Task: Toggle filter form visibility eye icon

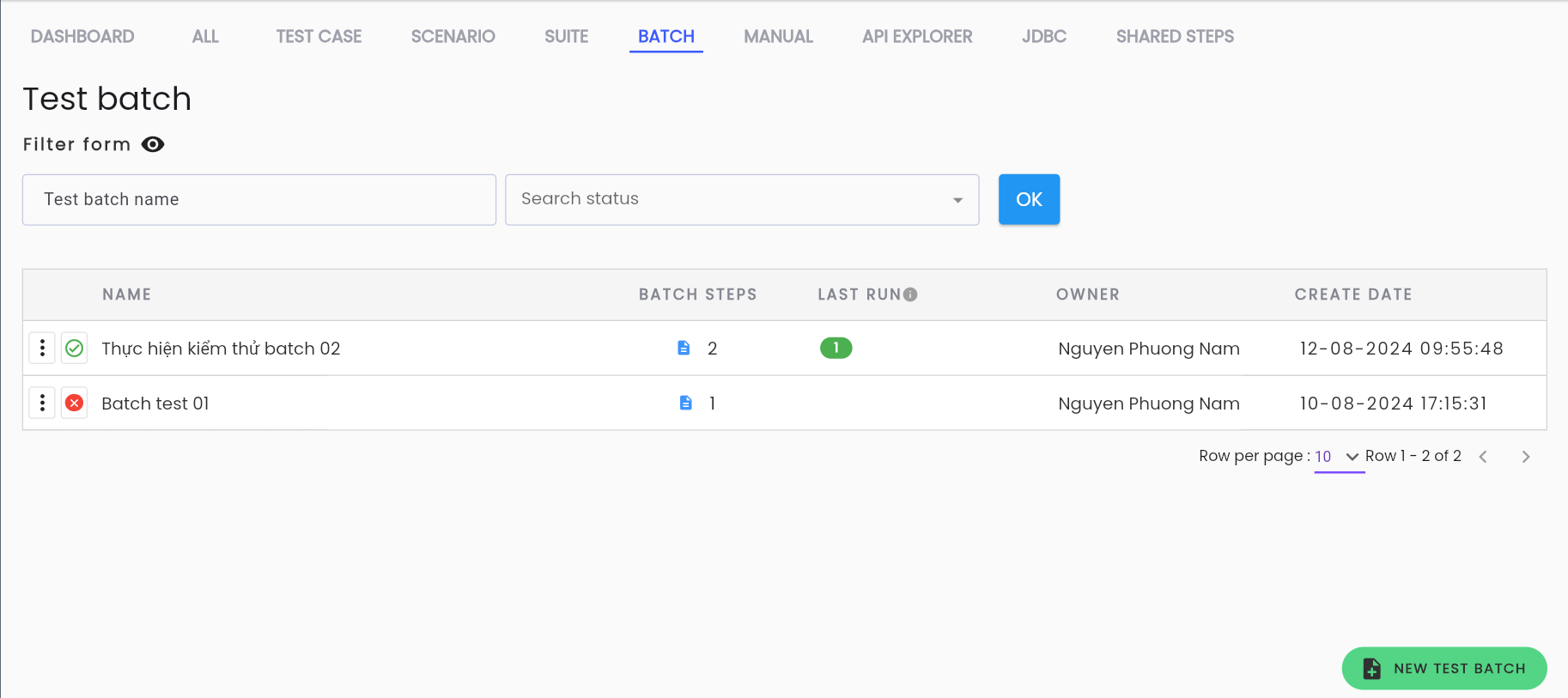Action: (x=153, y=144)
